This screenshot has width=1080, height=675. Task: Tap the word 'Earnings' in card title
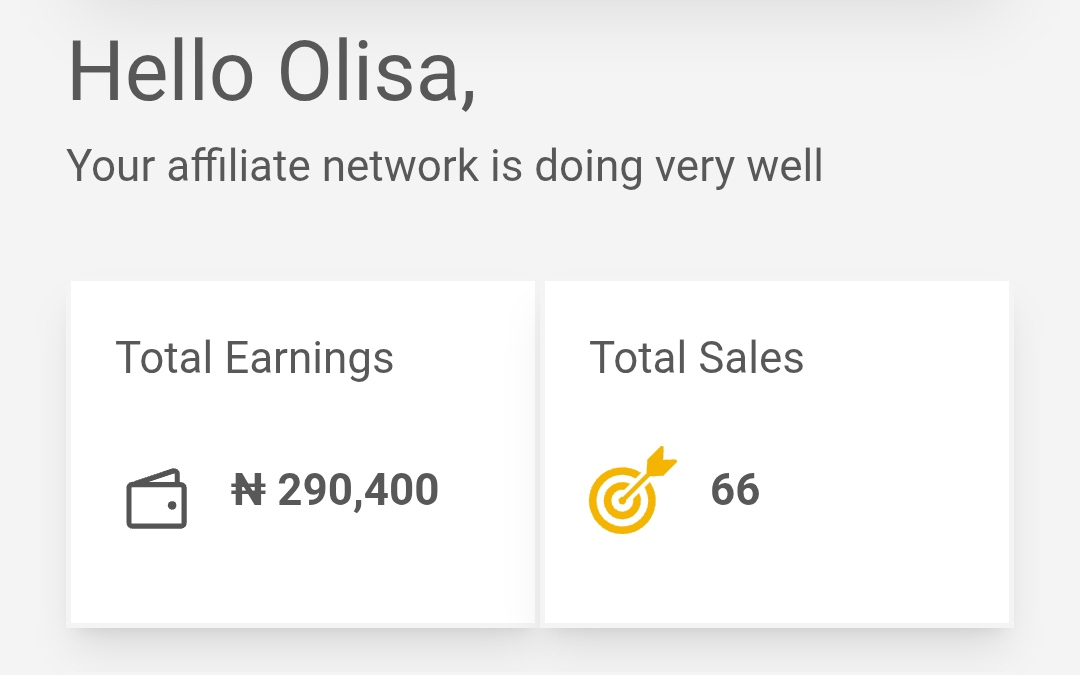309,358
